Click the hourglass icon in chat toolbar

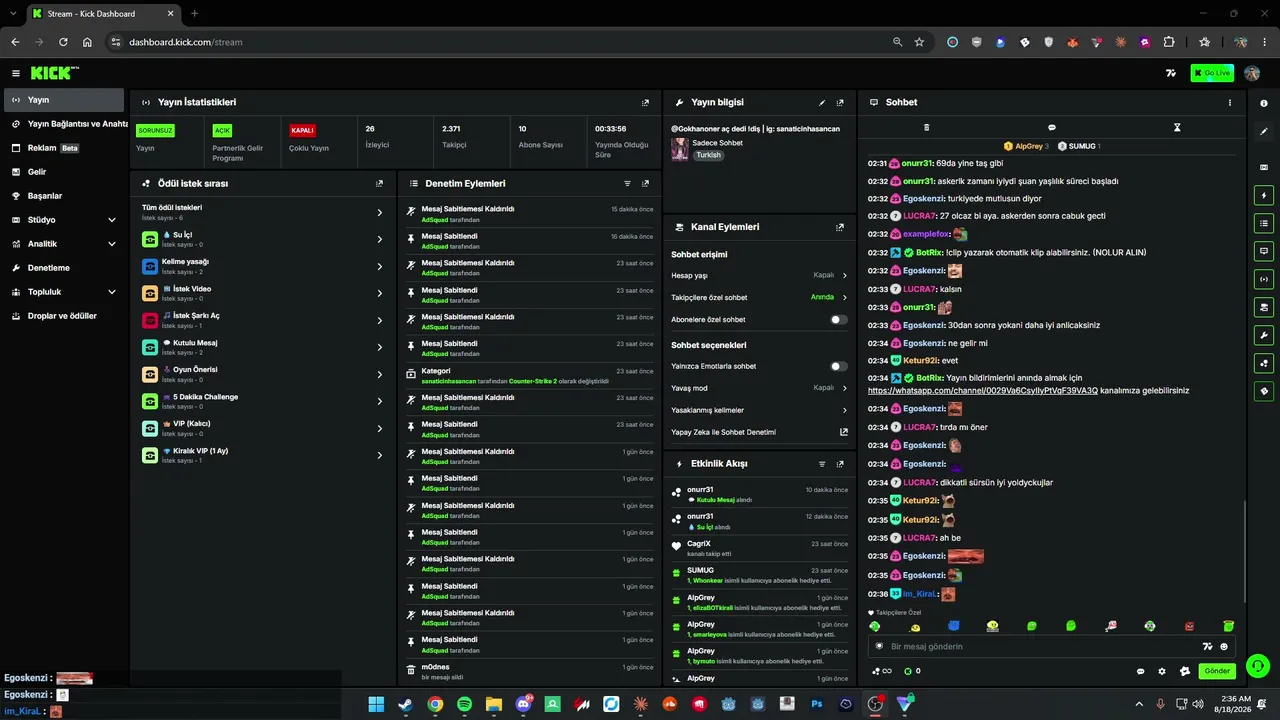click(x=1177, y=128)
